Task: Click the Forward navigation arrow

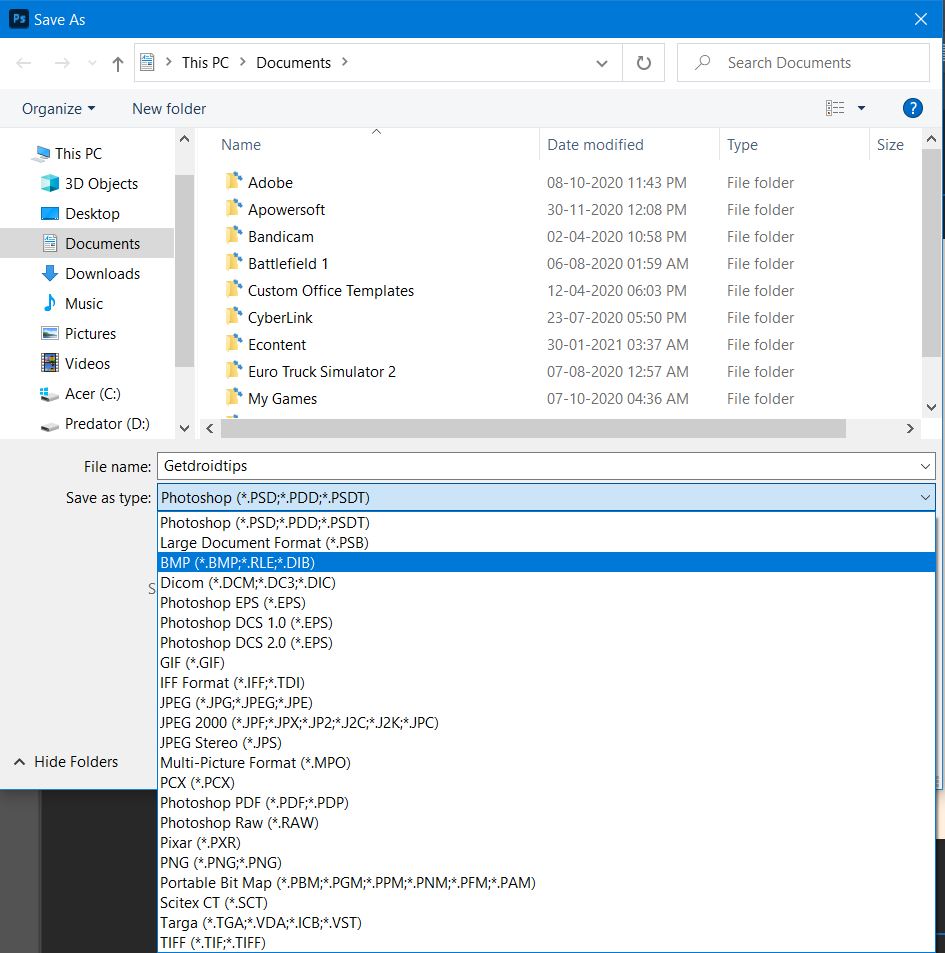Action: point(62,63)
